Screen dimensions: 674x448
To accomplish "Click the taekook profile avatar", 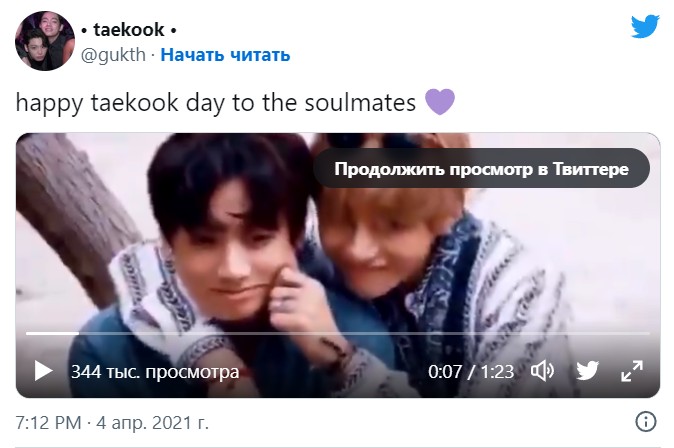I will (45, 41).
